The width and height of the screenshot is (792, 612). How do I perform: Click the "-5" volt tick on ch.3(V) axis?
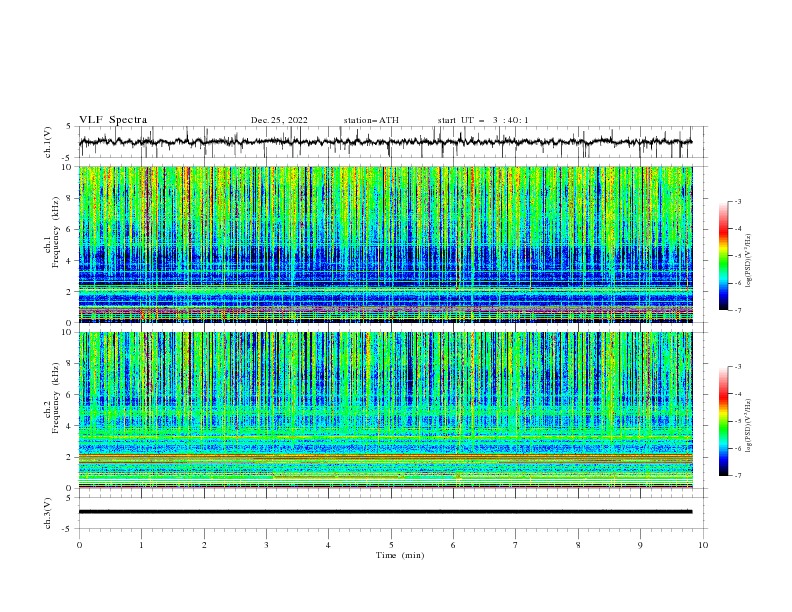coord(68,529)
